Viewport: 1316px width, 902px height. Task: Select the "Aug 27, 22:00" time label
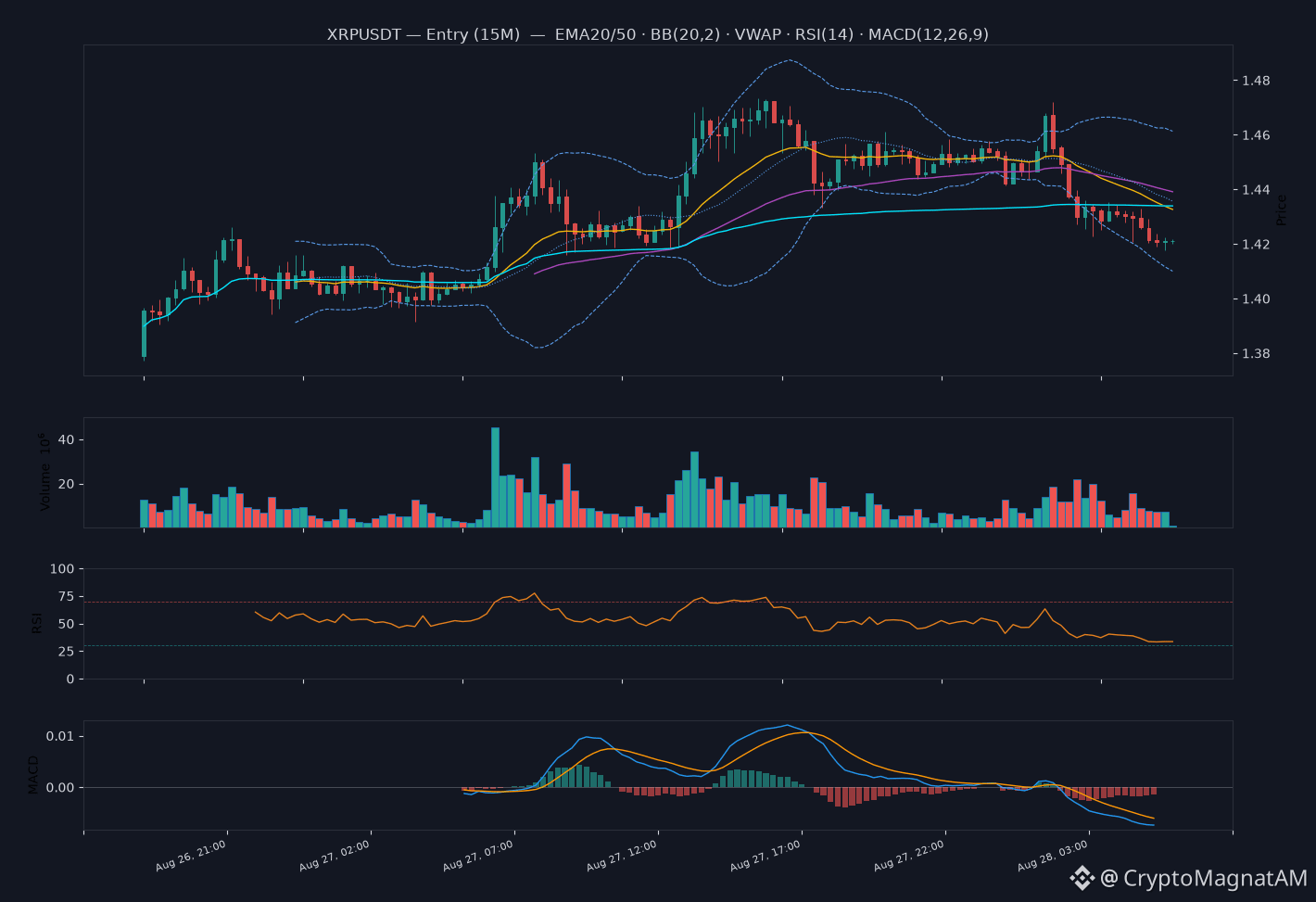tap(909, 856)
